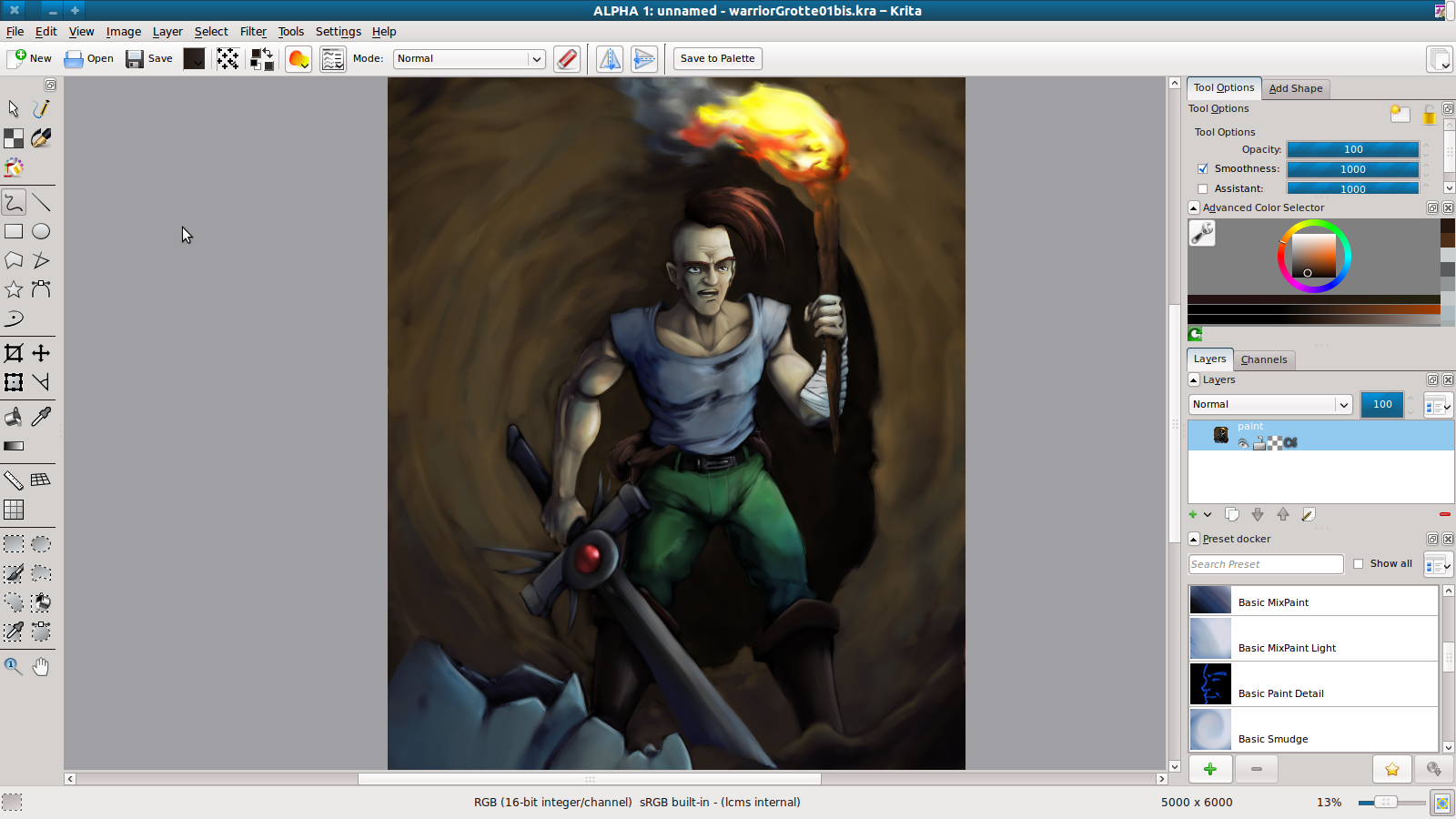The width and height of the screenshot is (1456, 819).
Task: Enable the Assistant checkbox
Action: (1203, 189)
